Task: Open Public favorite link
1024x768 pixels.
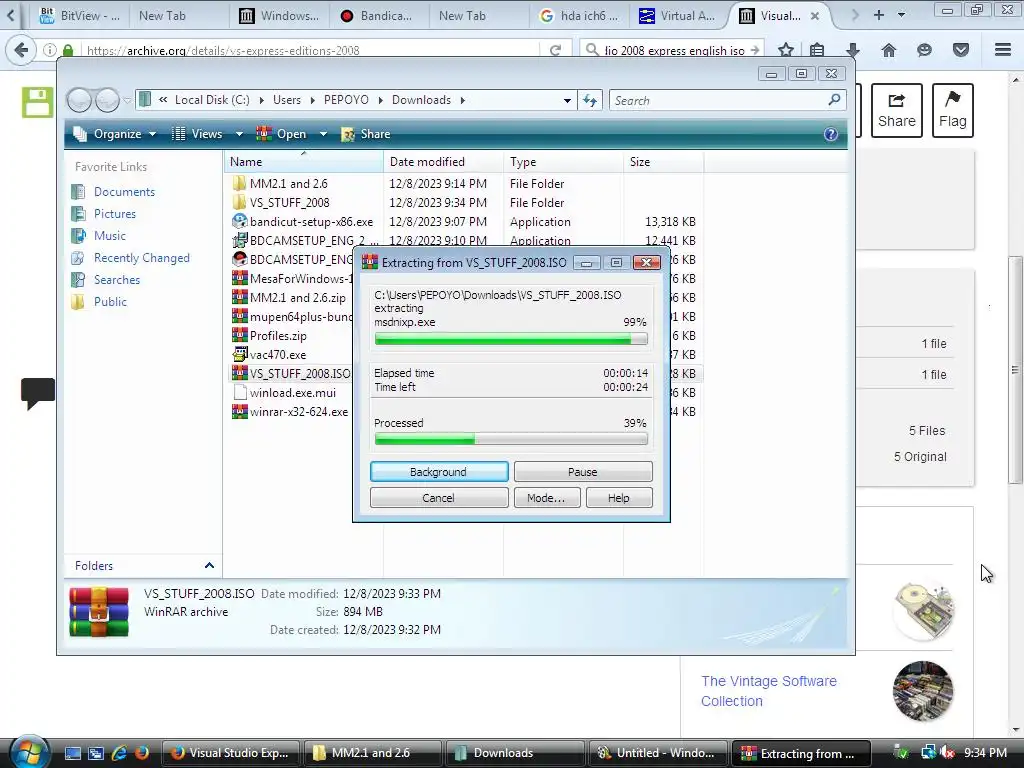Action: point(110,302)
